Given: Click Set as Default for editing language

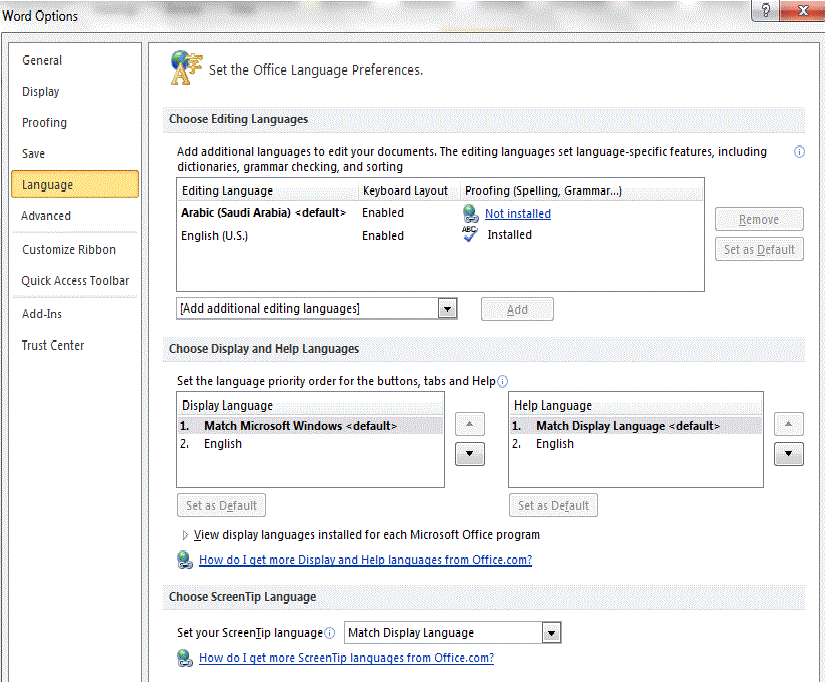Looking at the screenshot, I should pos(759,249).
